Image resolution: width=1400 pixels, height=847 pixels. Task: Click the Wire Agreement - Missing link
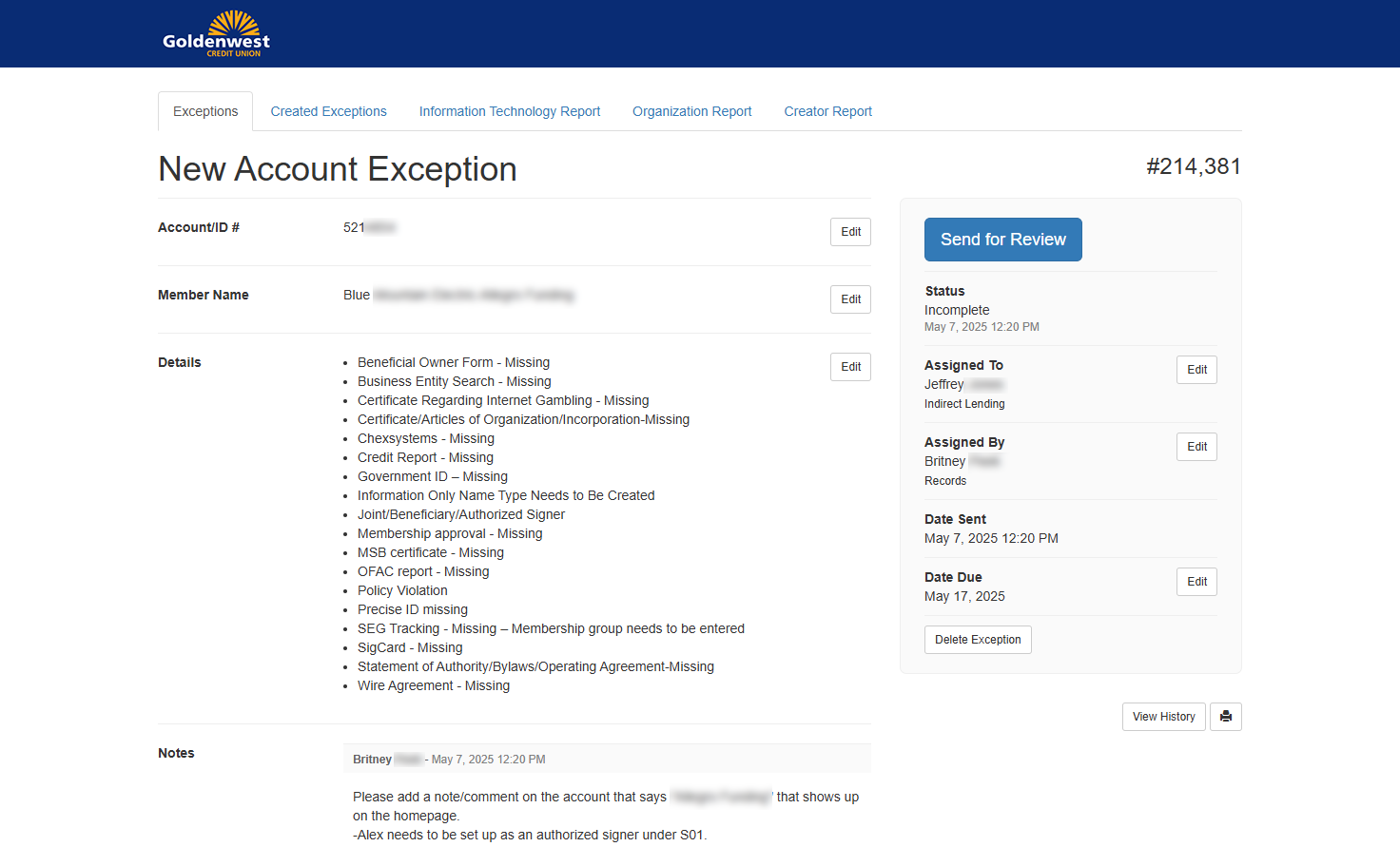click(x=434, y=685)
